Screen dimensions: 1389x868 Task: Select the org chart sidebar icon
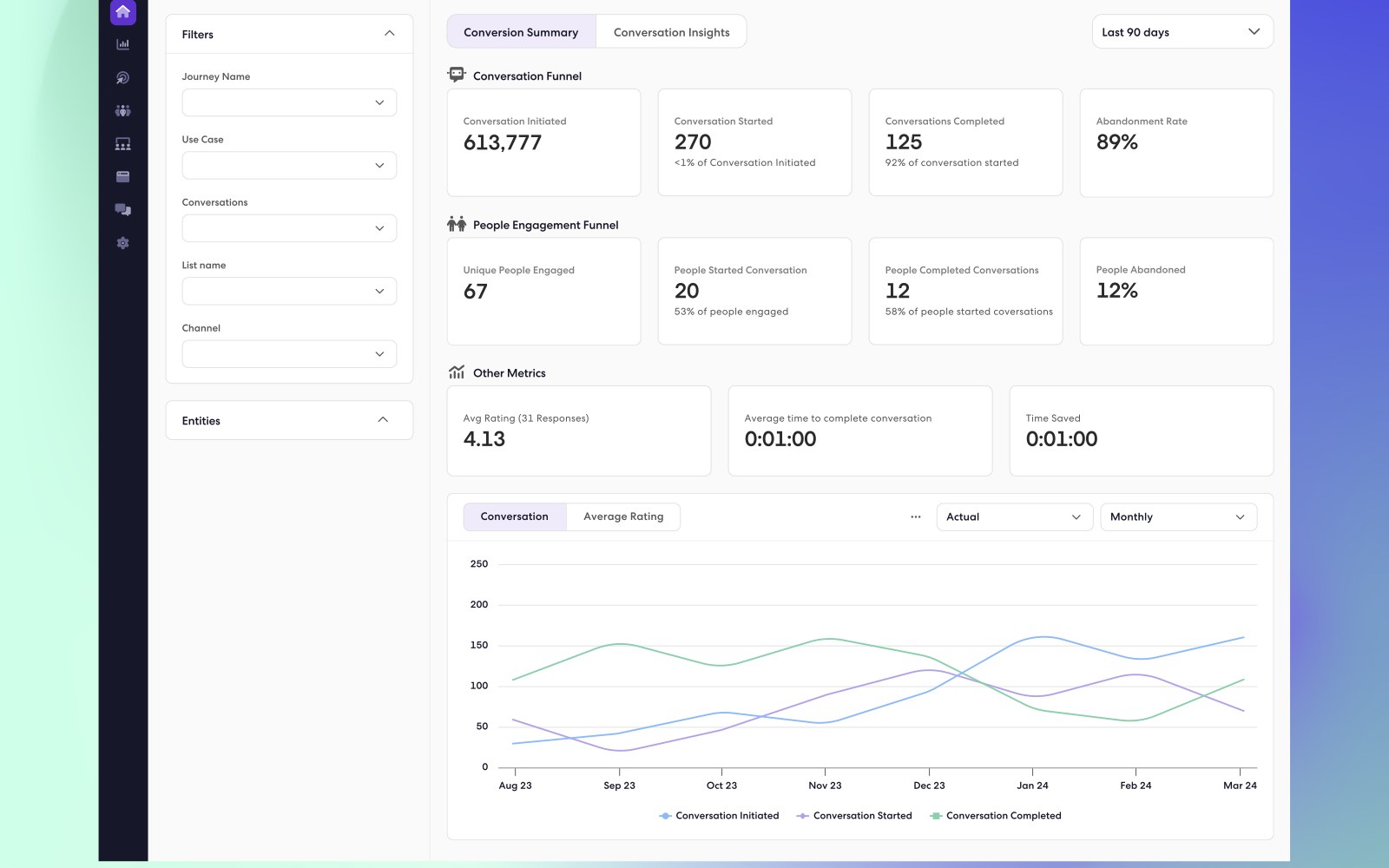[x=122, y=143]
